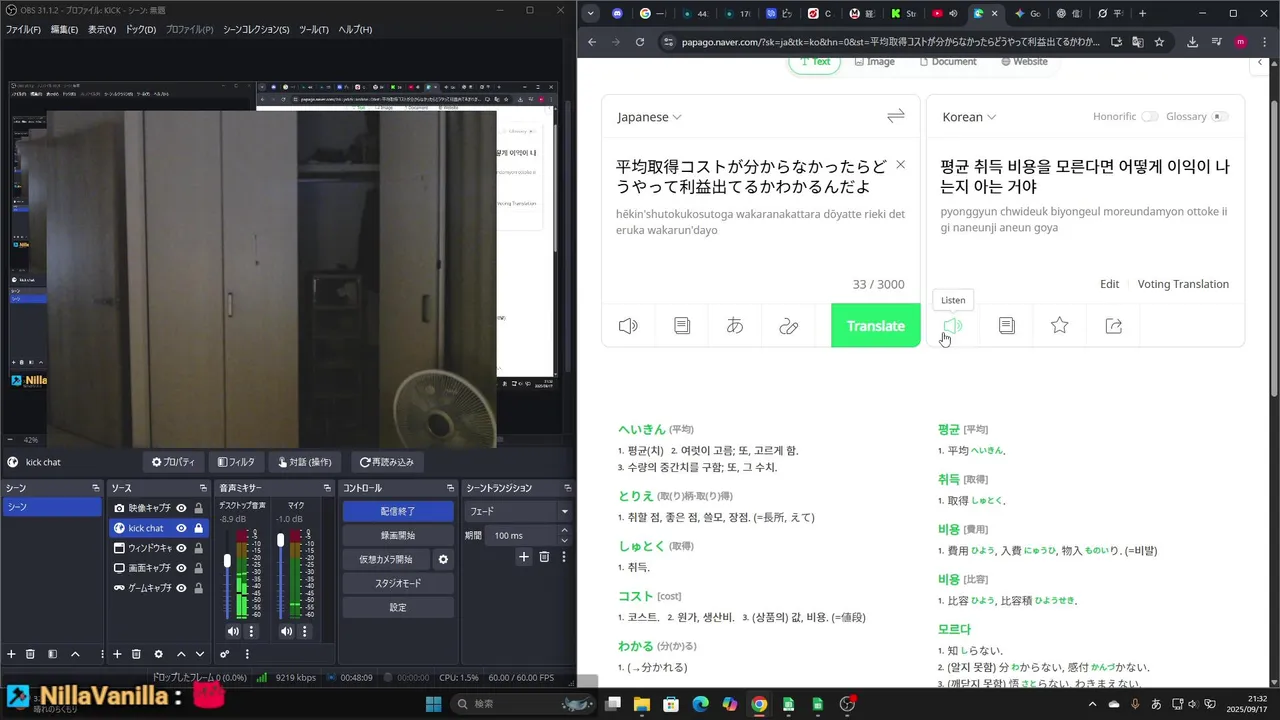Move selected source down
The width and height of the screenshot is (1280, 720).
point(201,654)
